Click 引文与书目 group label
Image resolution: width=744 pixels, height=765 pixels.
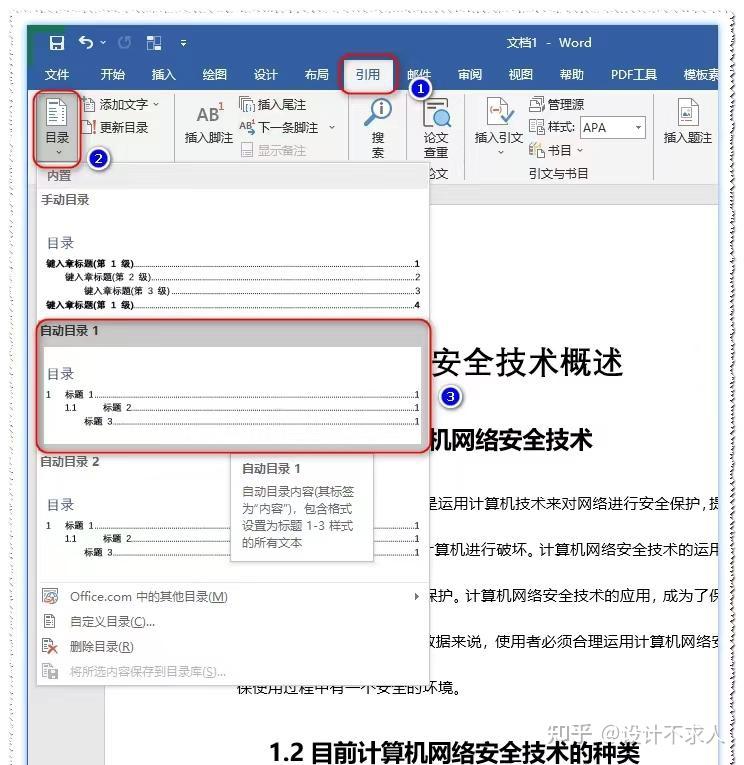click(x=558, y=174)
